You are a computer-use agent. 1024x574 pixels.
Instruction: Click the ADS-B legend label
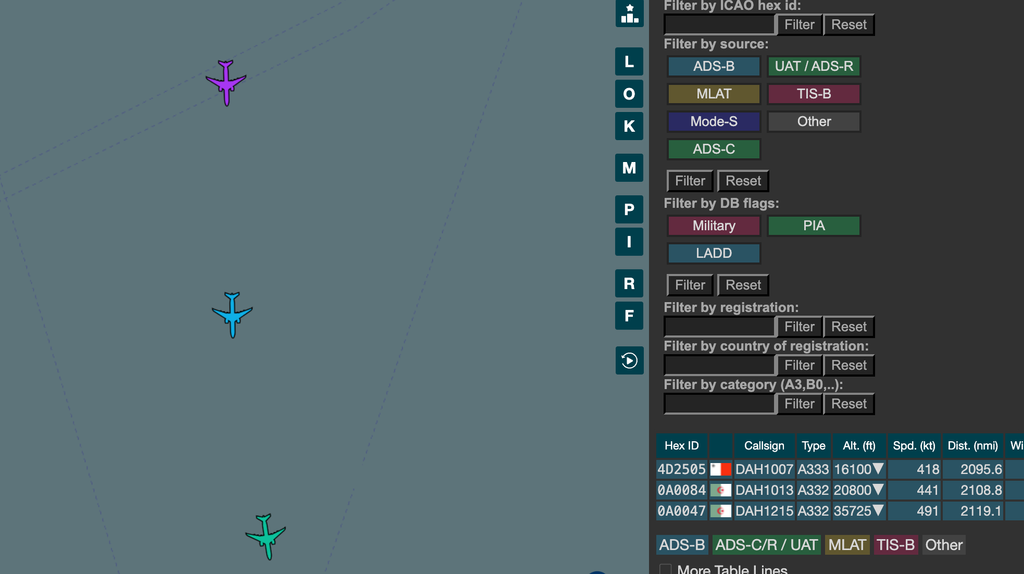pos(682,545)
